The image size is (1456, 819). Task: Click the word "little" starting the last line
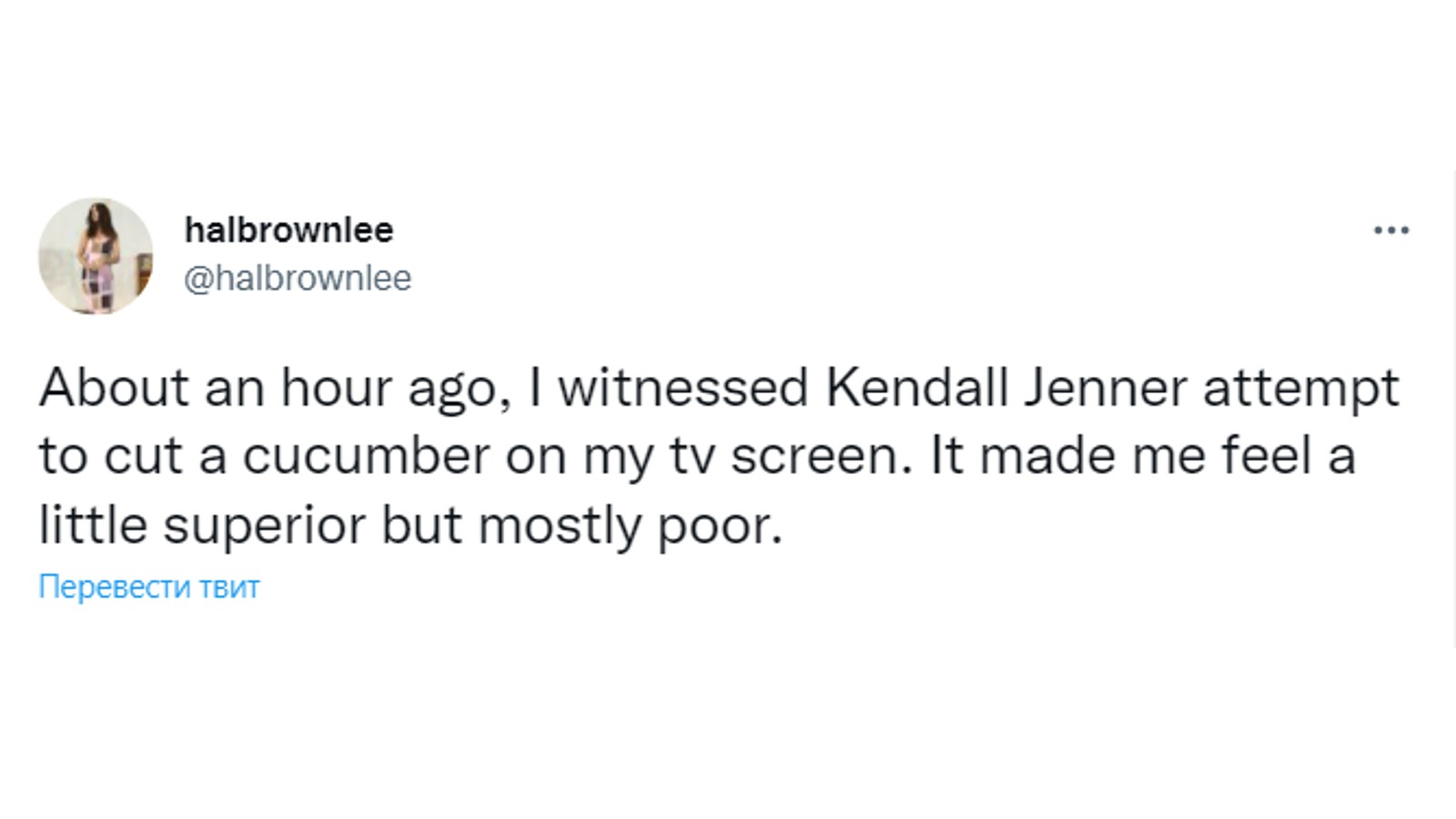93,525
